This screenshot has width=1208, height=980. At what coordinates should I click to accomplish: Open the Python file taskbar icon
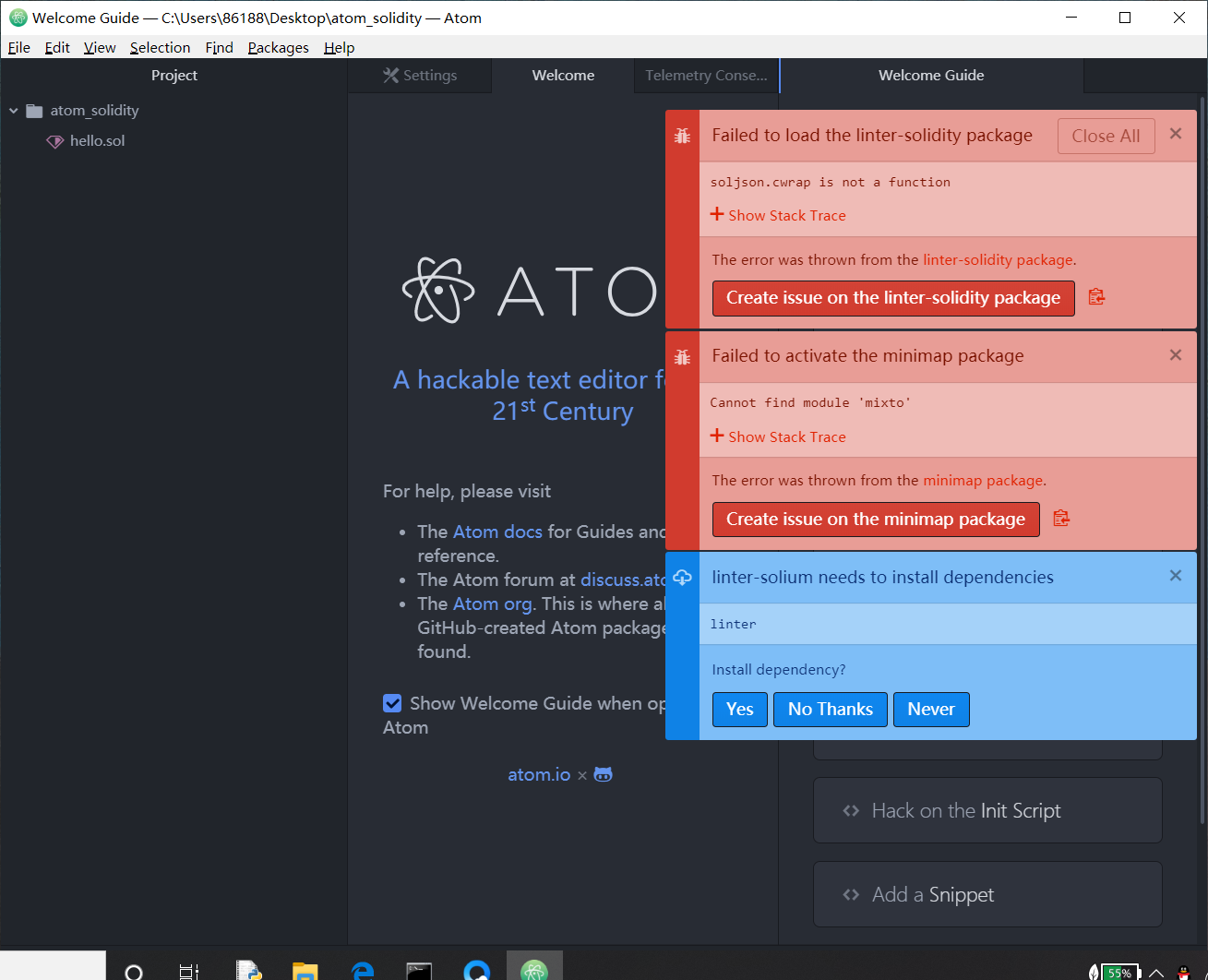pos(248,971)
